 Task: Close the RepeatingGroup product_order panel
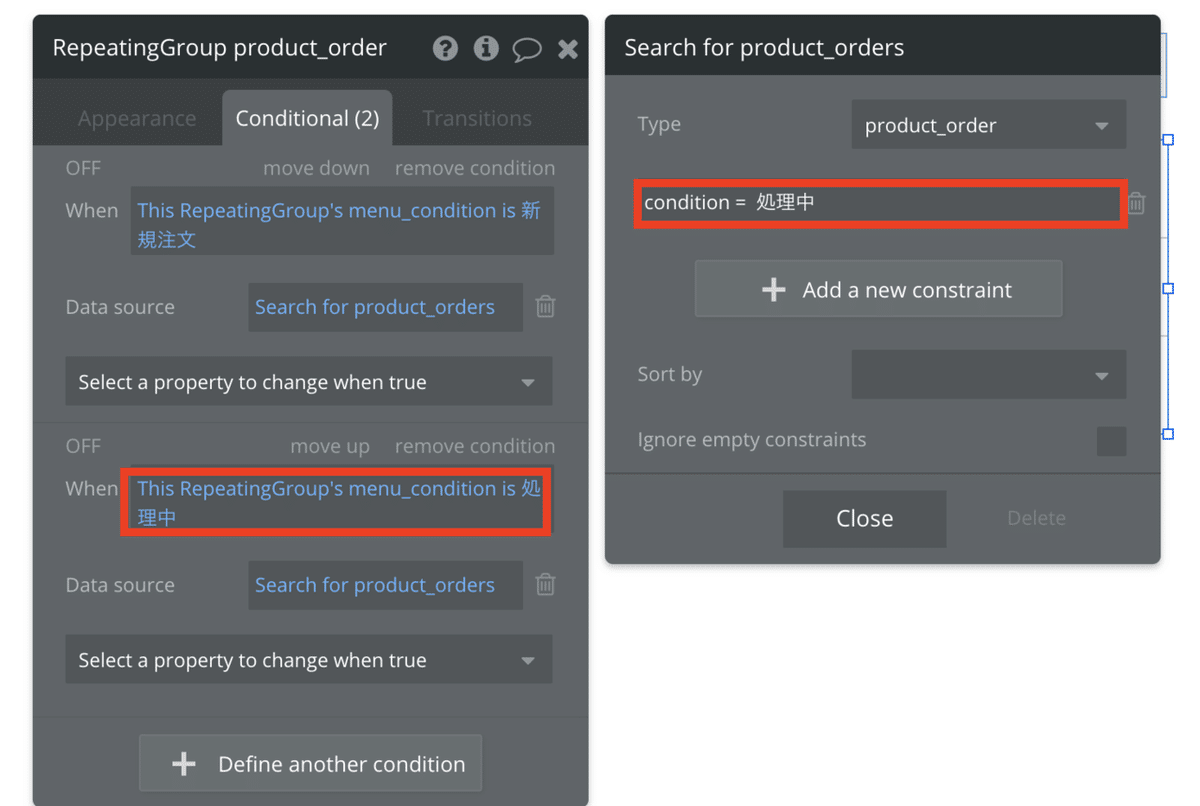coord(567,49)
